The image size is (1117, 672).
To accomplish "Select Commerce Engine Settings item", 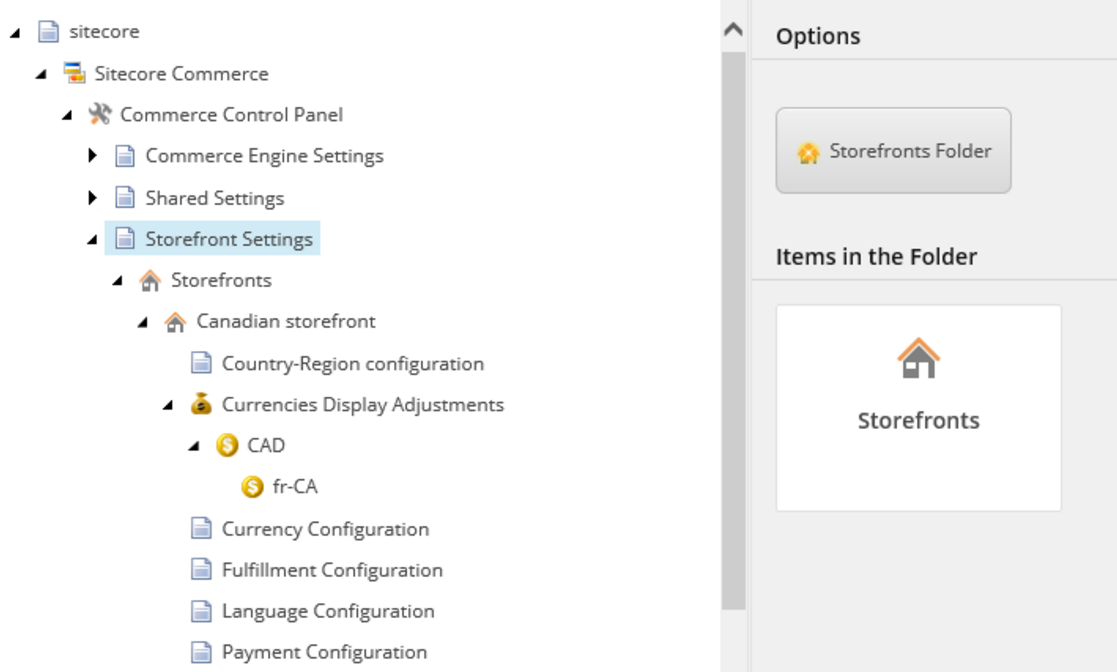I will coord(264,156).
